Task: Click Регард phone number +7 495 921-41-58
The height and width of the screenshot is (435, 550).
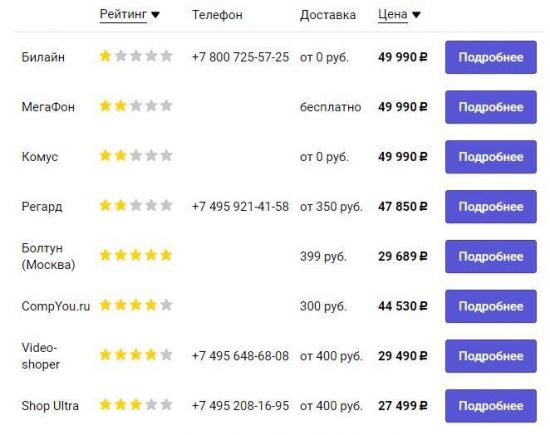Action: pos(240,207)
